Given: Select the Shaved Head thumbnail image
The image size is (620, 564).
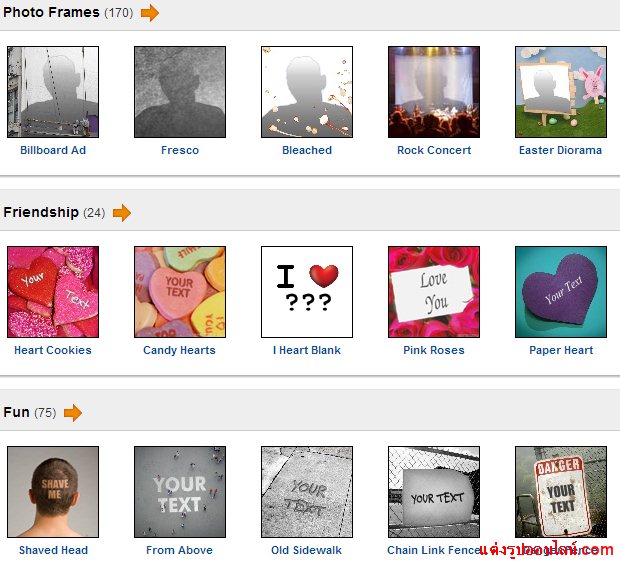Looking at the screenshot, I should (x=53, y=492).
